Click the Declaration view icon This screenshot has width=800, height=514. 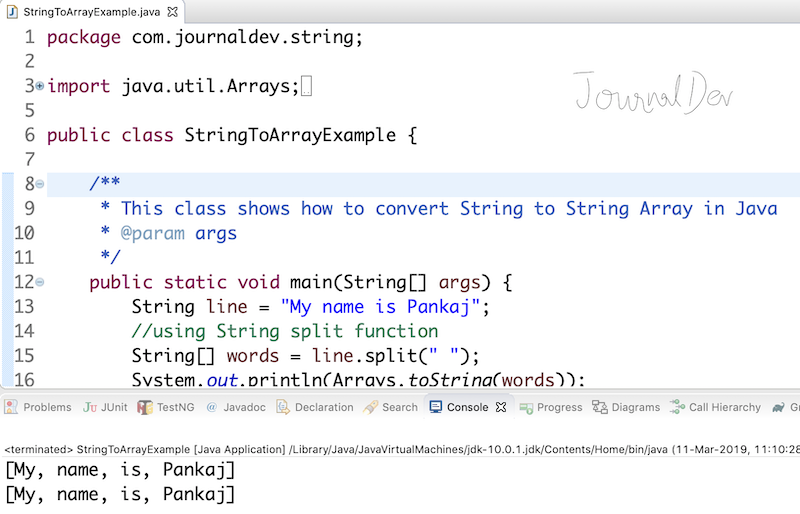tap(283, 407)
